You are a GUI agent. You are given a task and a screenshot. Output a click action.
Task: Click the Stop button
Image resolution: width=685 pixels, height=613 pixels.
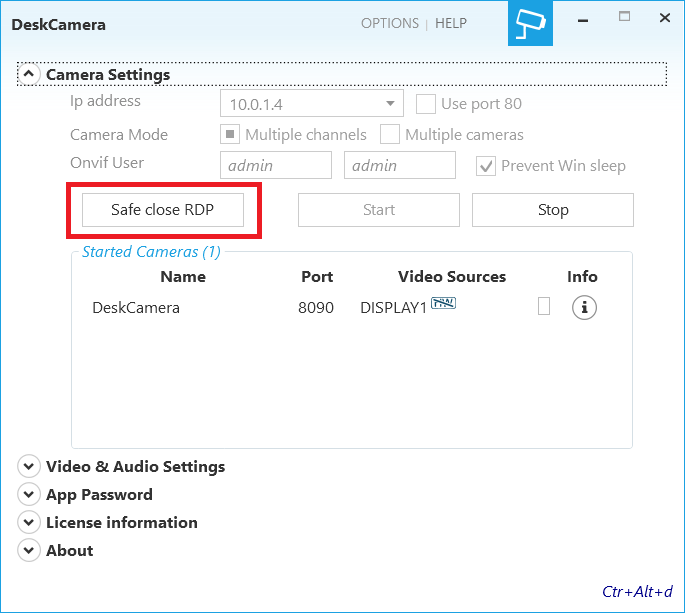coord(552,210)
